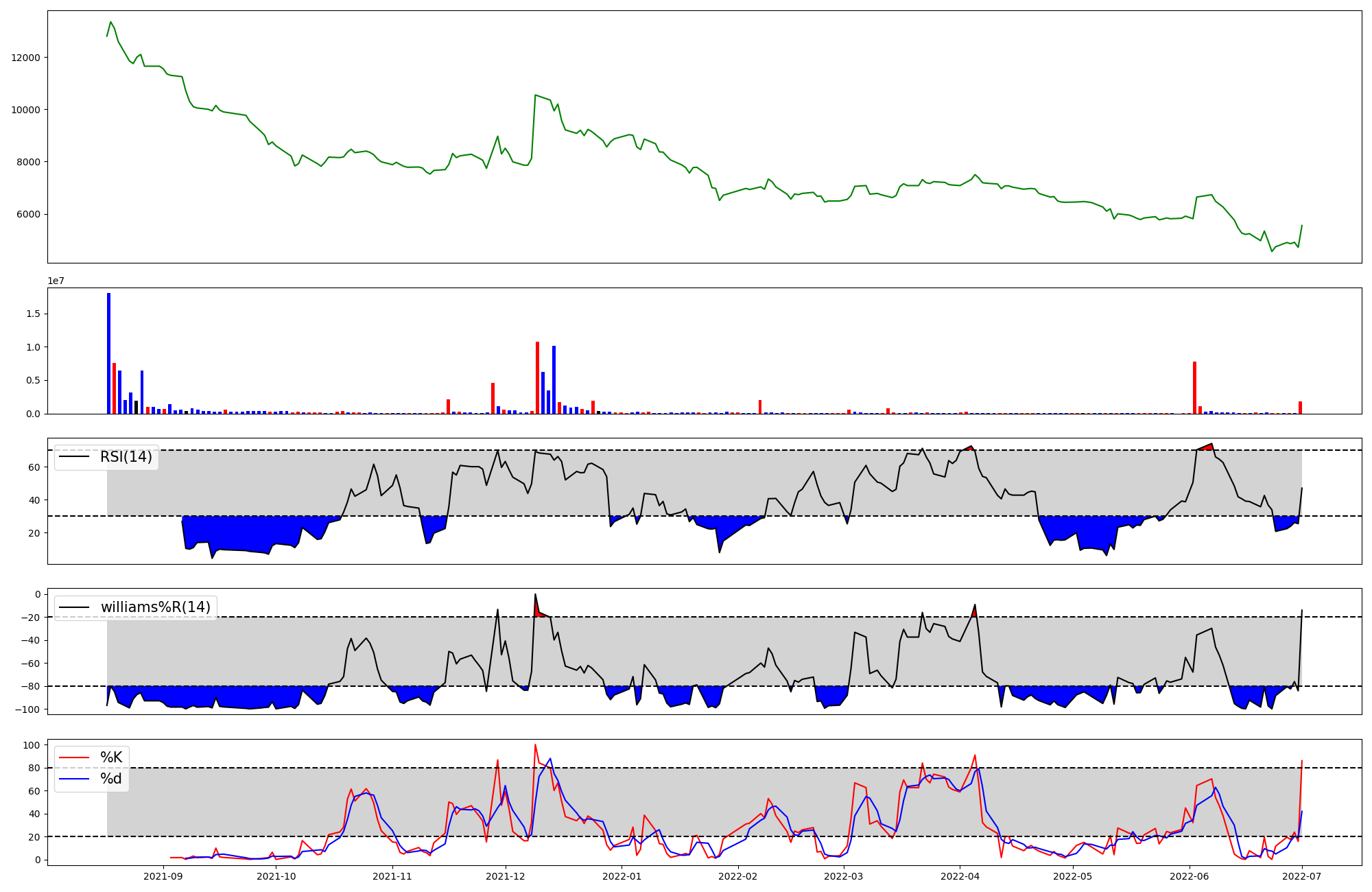Click the tallest blue volume bar
1372x892 pixels.
108,353
